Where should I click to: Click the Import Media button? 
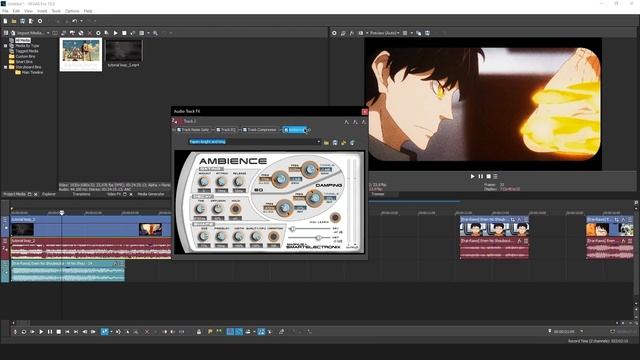(27, 33)
